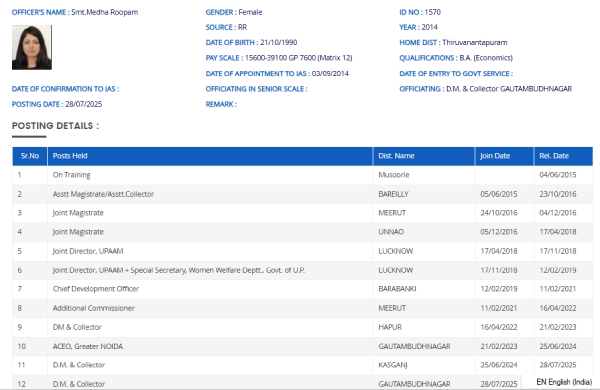Click the ID NO value 1570

[433, 12]
